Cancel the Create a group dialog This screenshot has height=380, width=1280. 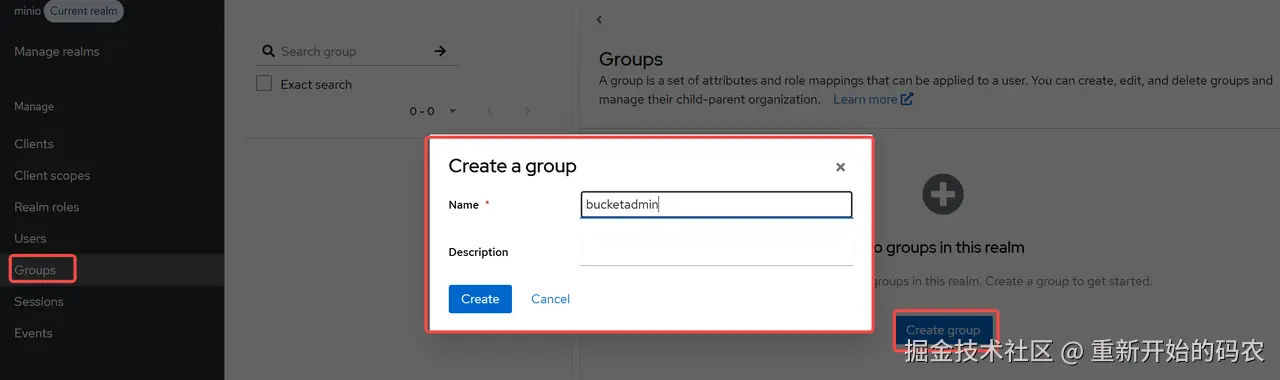tap(550, 299)
